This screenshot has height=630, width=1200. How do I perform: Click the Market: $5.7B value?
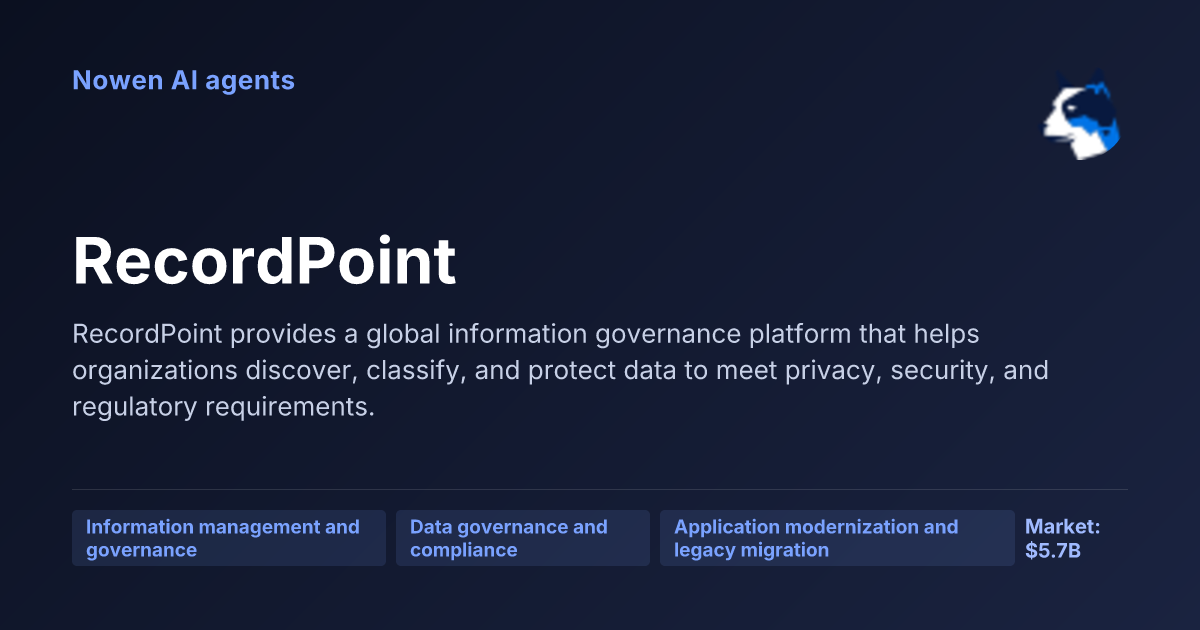[1063, 538]
